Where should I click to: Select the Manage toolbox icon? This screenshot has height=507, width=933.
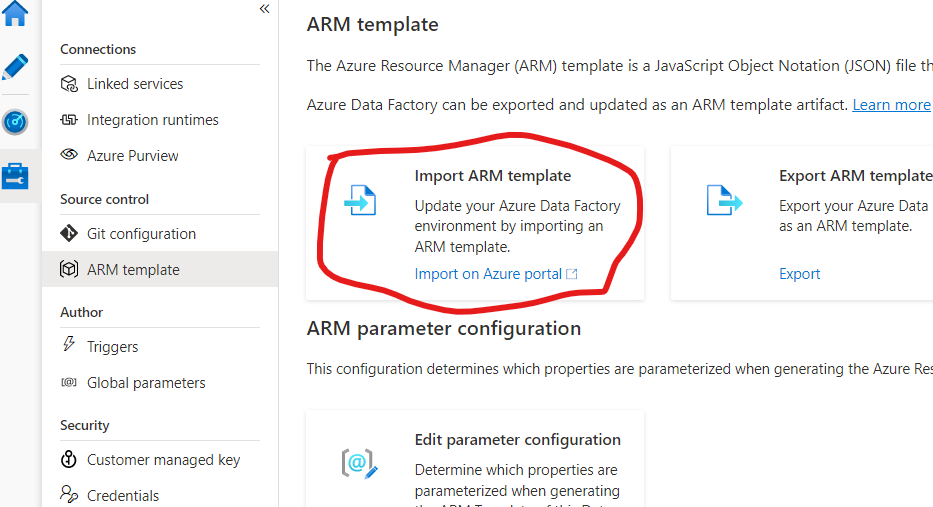tap(16, 177)
